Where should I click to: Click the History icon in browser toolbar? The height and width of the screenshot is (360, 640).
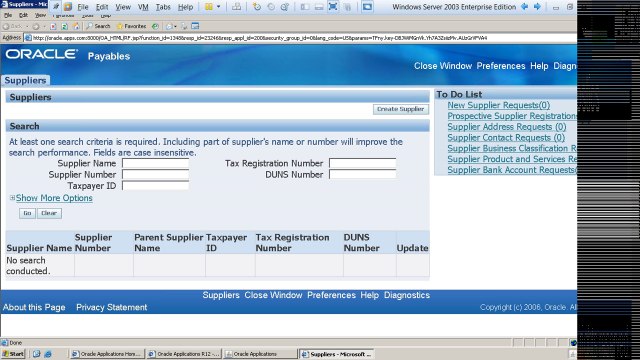pyautogui.click(x=155, y=26)
